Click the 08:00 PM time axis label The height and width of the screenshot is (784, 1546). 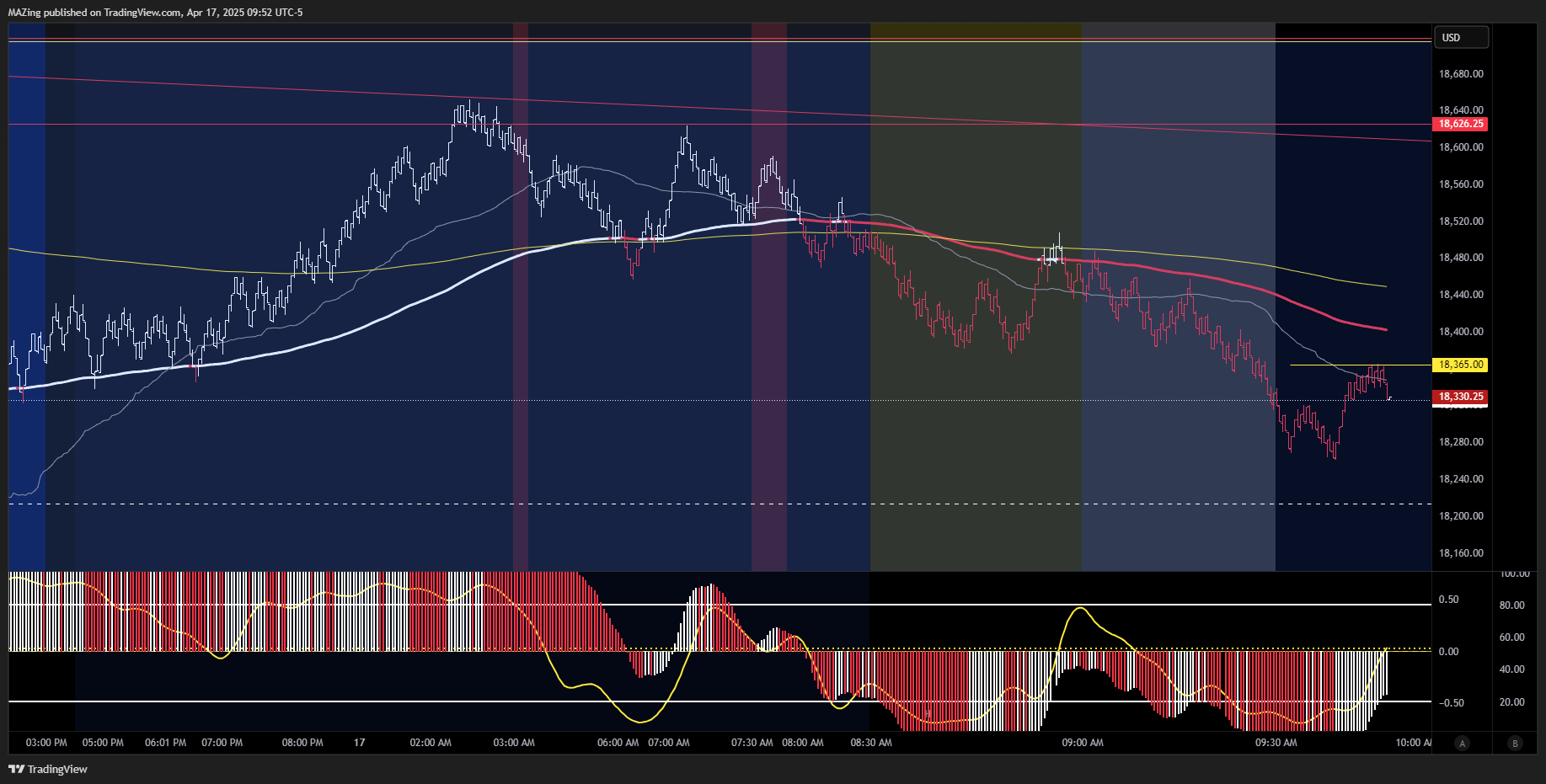pyautogui.click(x=302, y=743)
